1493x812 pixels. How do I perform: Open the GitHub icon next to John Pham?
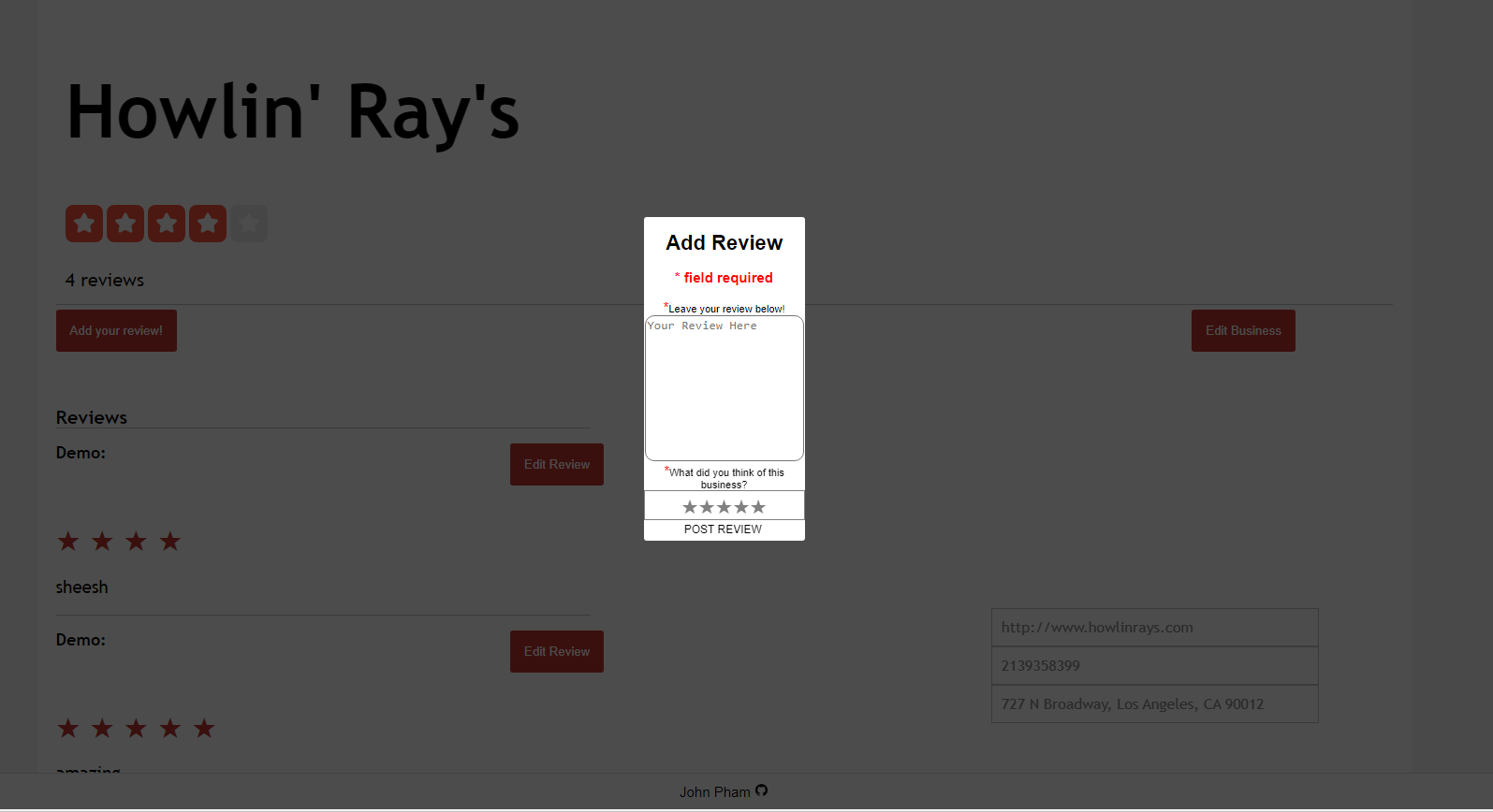click(762, 790)
